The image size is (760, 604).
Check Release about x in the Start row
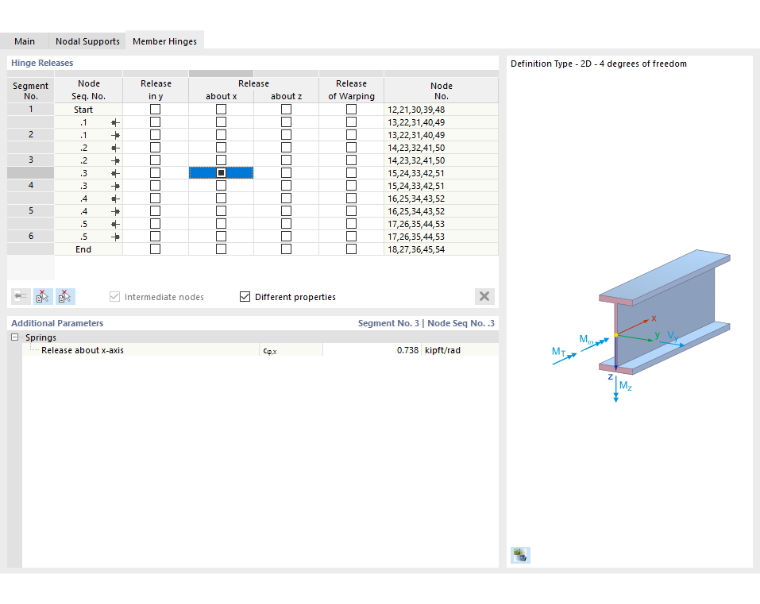point(221,110)
